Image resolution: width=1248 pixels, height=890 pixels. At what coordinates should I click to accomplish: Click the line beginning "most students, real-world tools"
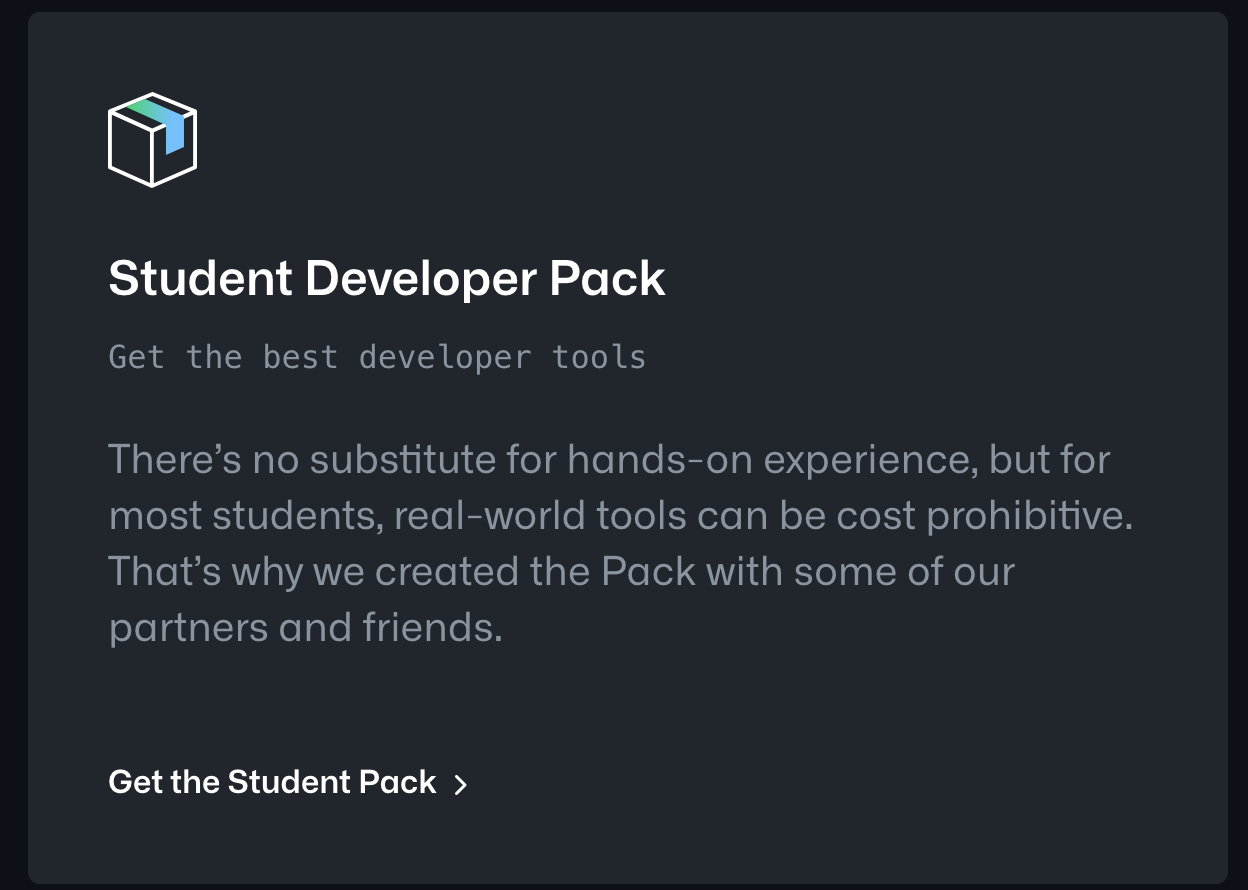[620, 516]
